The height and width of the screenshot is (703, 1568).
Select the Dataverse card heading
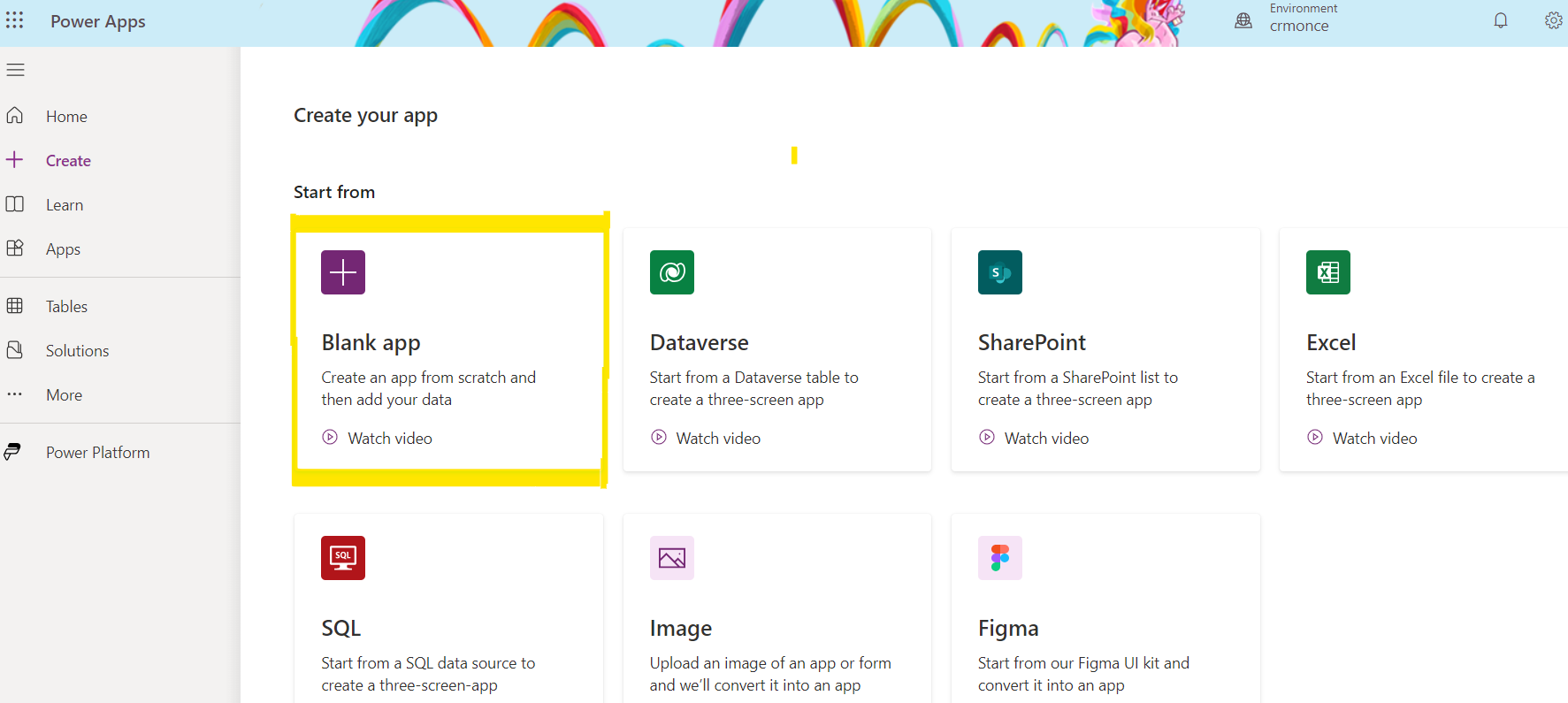tap(699, 342)
